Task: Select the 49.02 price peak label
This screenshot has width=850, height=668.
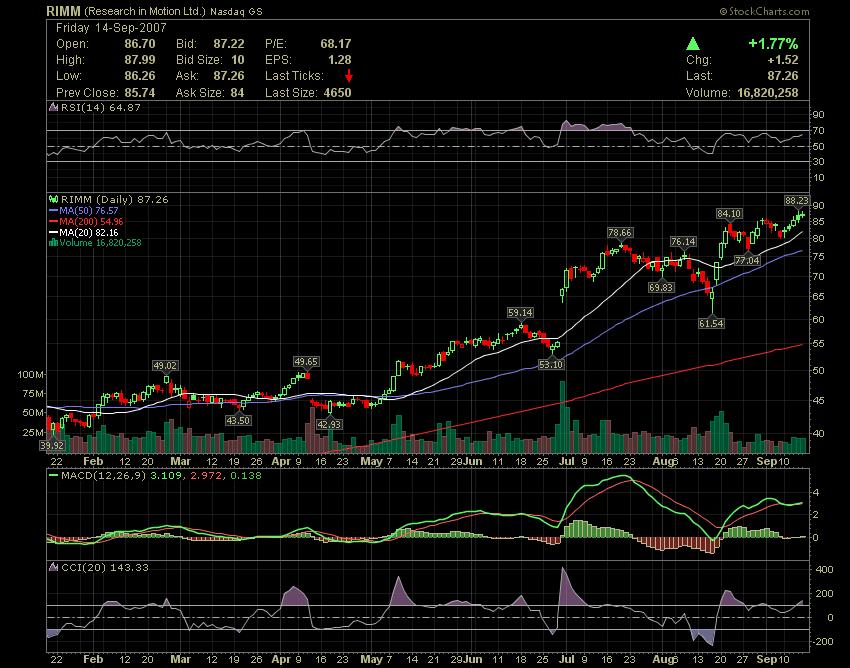Action: click(165, 366)
